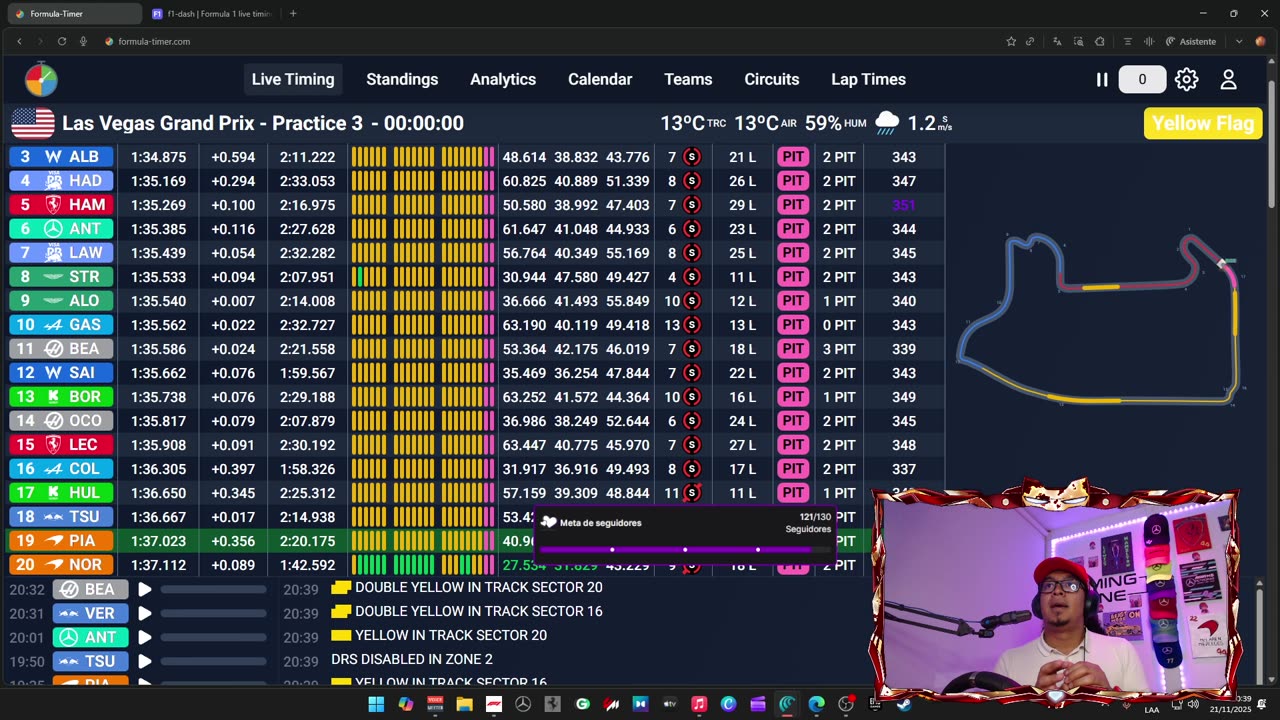This screenshot has width=1280, height=720.
Task: Click the soft tyre icon in SAI row
Action: pos(691,373)
